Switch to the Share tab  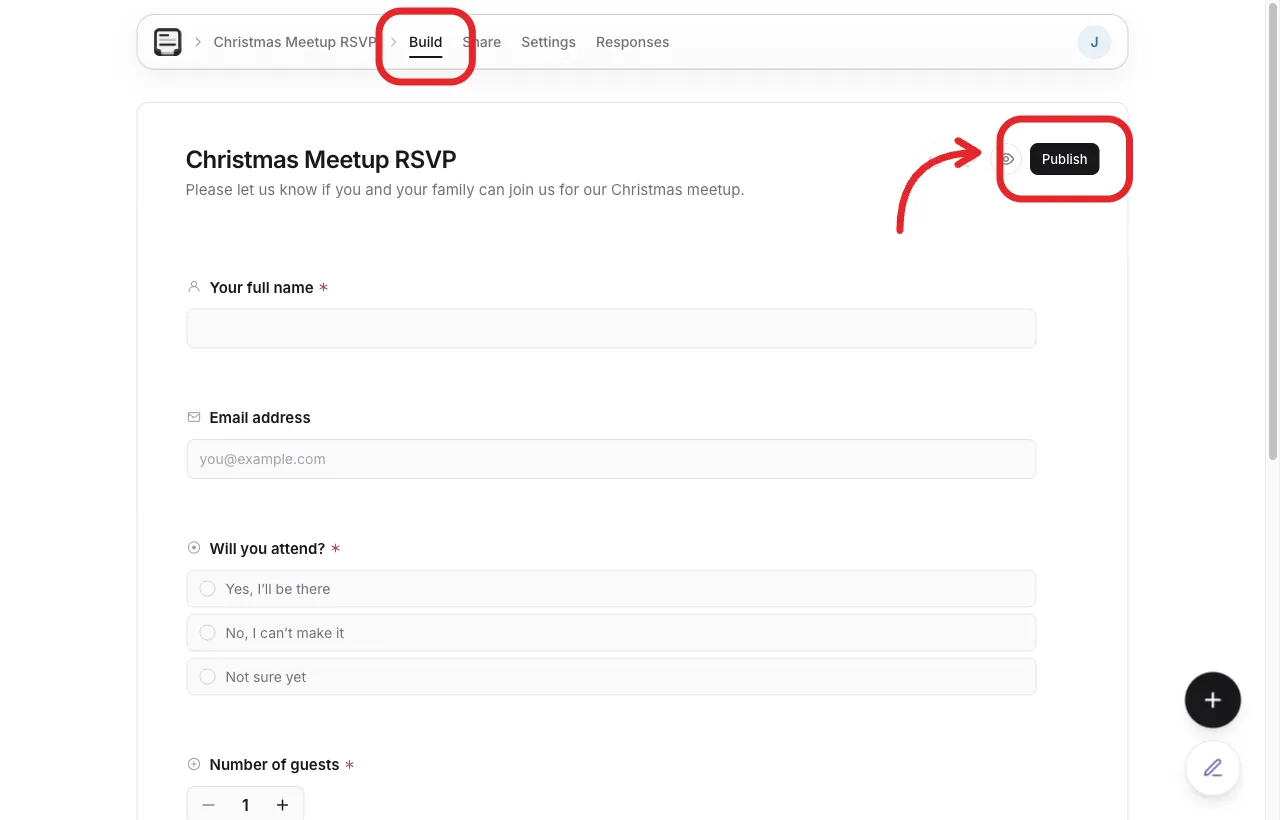pos(482,42)
